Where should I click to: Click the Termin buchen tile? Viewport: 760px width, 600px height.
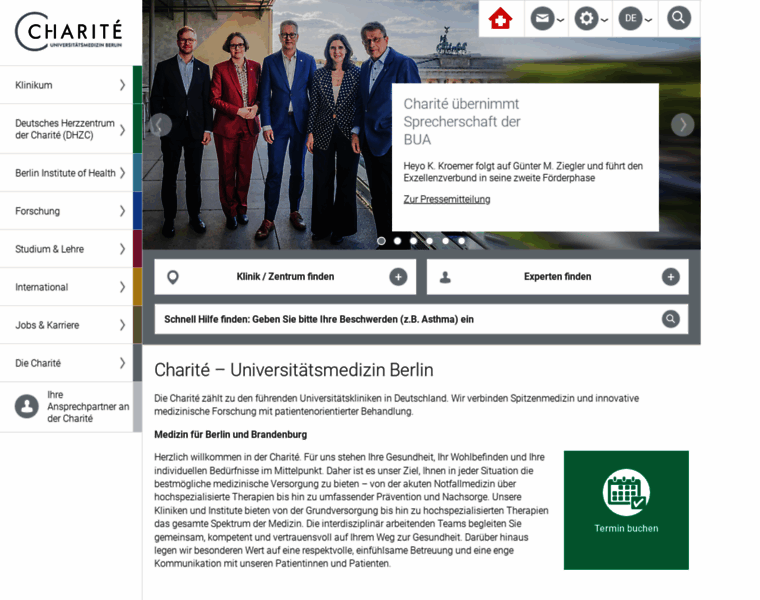tap(626, 510)
